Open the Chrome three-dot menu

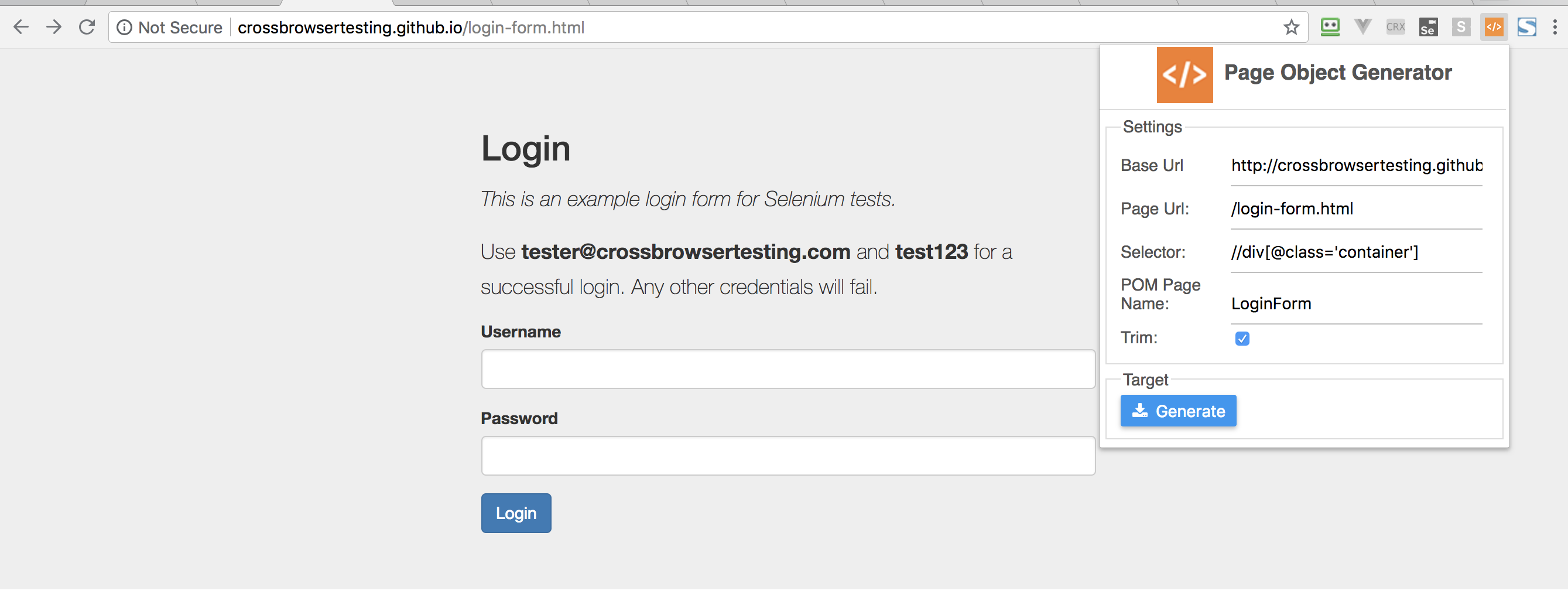click(1555, 27)
